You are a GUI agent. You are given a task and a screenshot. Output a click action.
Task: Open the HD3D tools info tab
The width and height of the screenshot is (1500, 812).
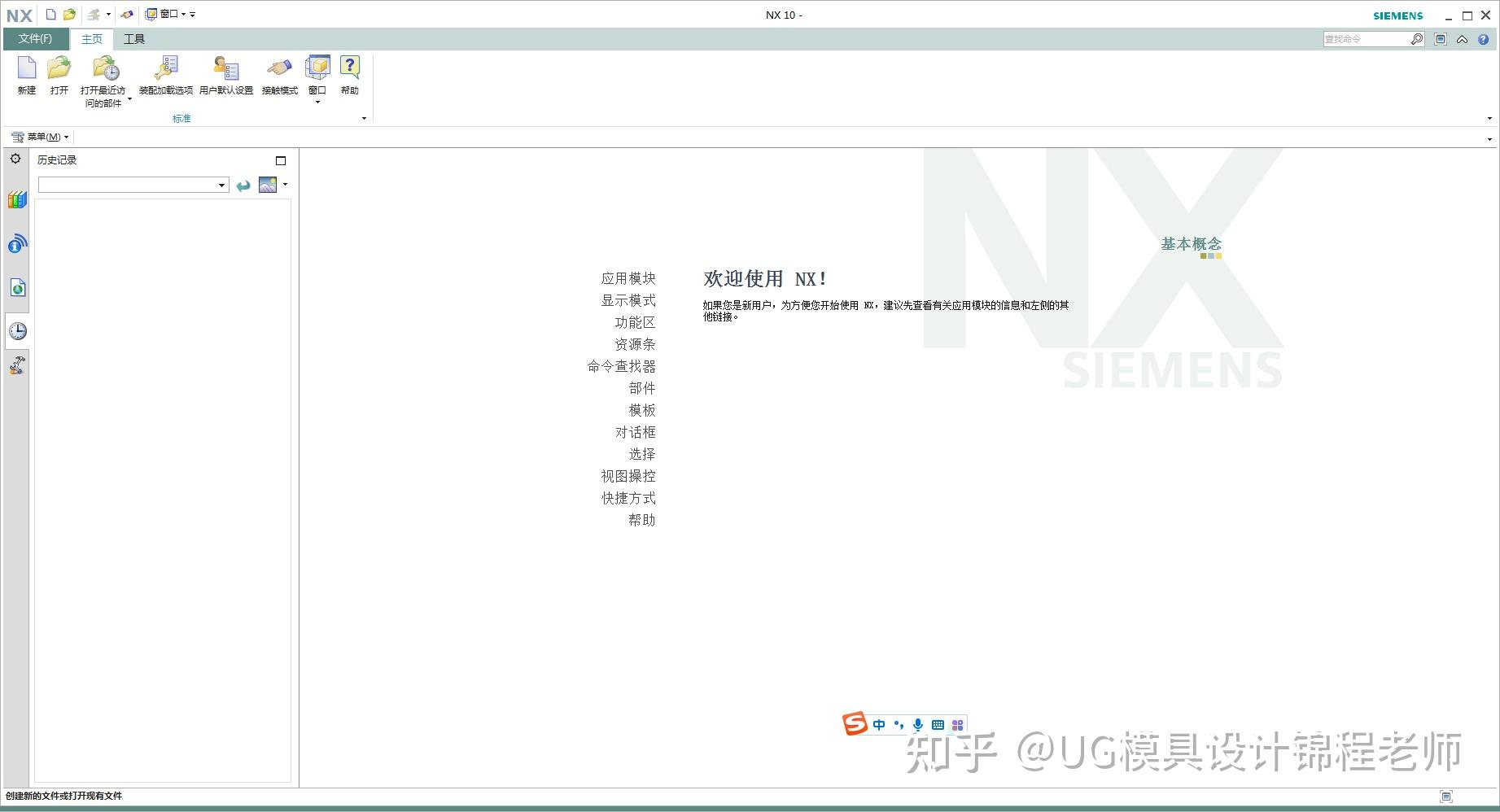(17, 243)
